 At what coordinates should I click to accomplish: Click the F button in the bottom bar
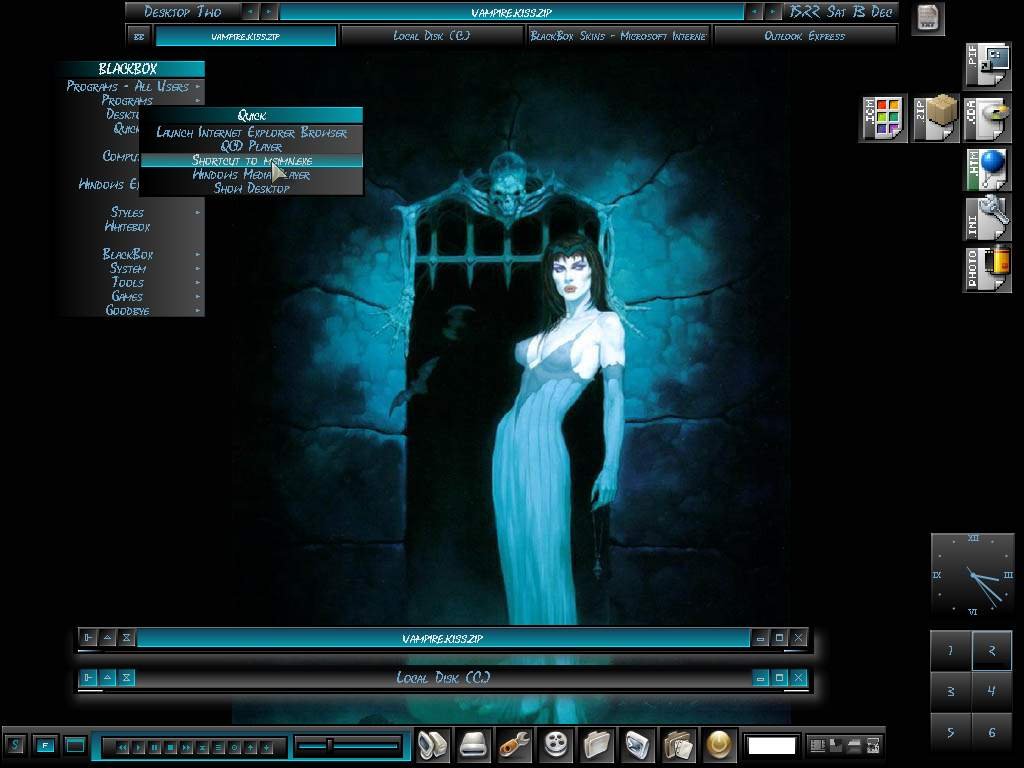[45, 745]
